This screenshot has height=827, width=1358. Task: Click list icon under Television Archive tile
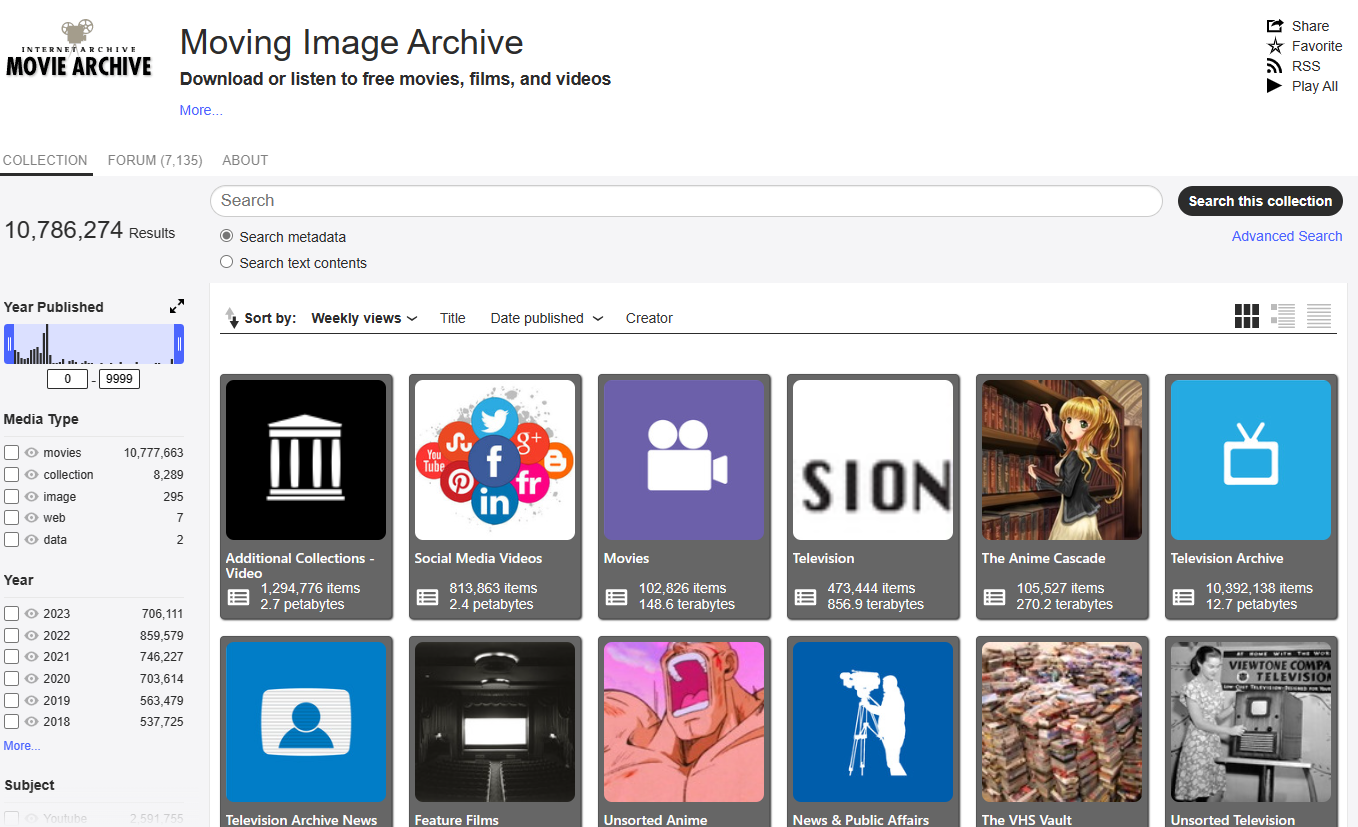1183,597
